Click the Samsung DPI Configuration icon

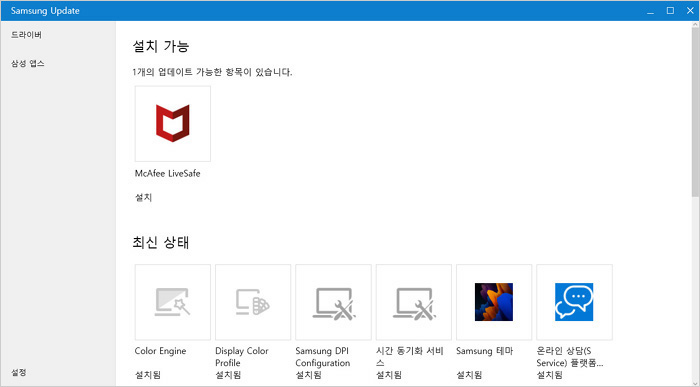pos(333,304)
